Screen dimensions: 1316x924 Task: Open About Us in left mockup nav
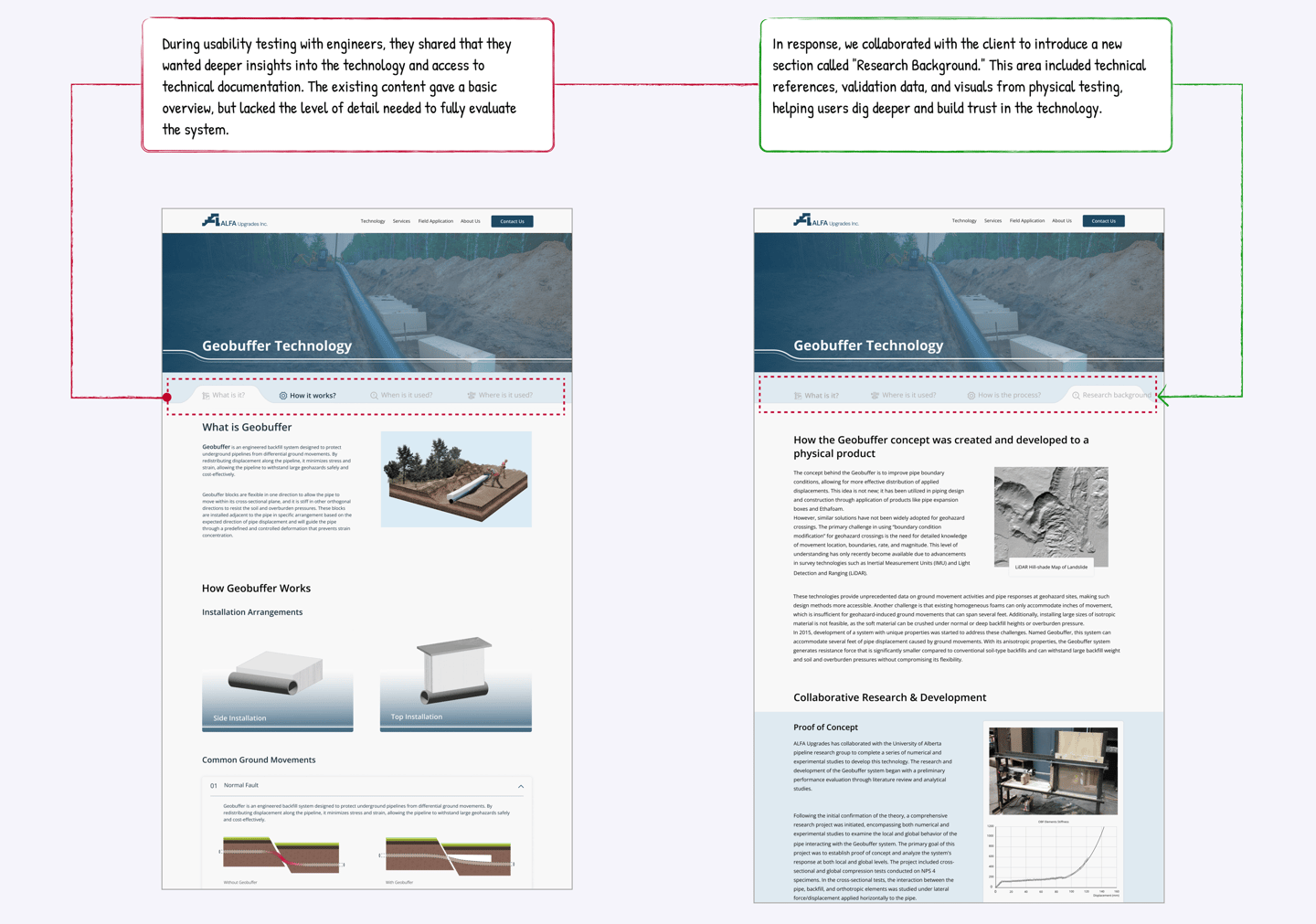coord(471,221)
